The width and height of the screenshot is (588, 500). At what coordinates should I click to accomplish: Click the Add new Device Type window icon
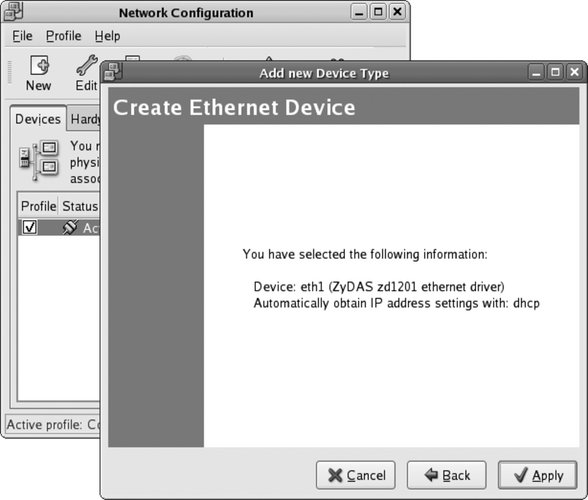pos(112,71)
